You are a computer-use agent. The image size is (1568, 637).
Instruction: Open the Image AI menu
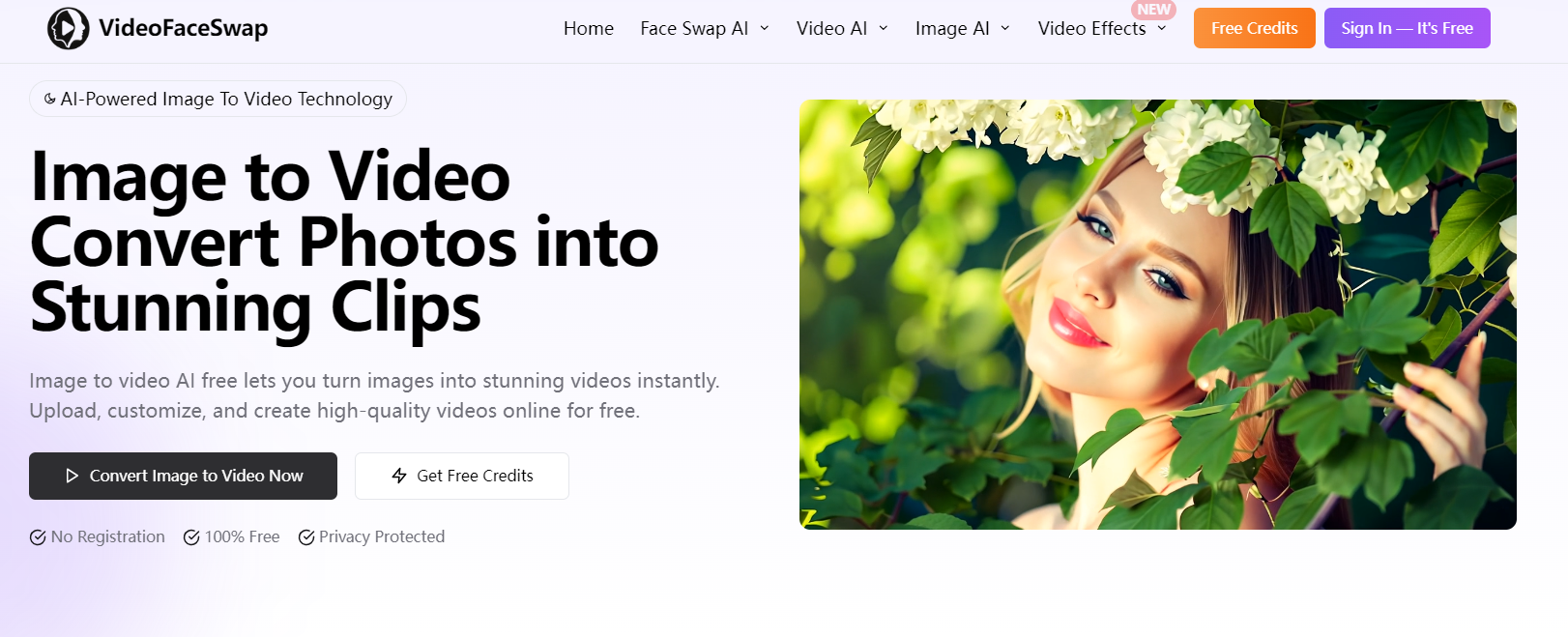click(952, 28)
